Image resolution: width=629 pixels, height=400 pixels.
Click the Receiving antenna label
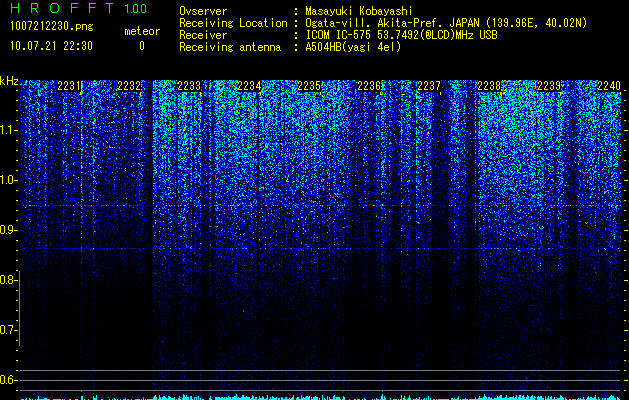pos(230,47)
